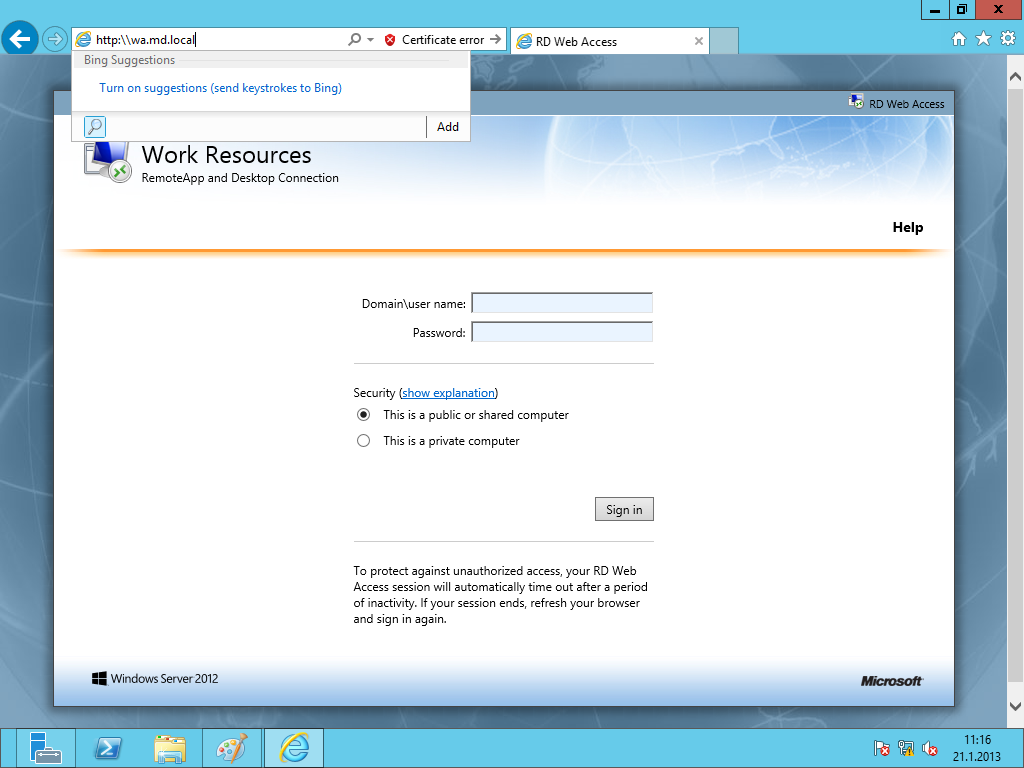
Task: Click Turn on suggestions Bing link
Action: (x=220, y=88)
